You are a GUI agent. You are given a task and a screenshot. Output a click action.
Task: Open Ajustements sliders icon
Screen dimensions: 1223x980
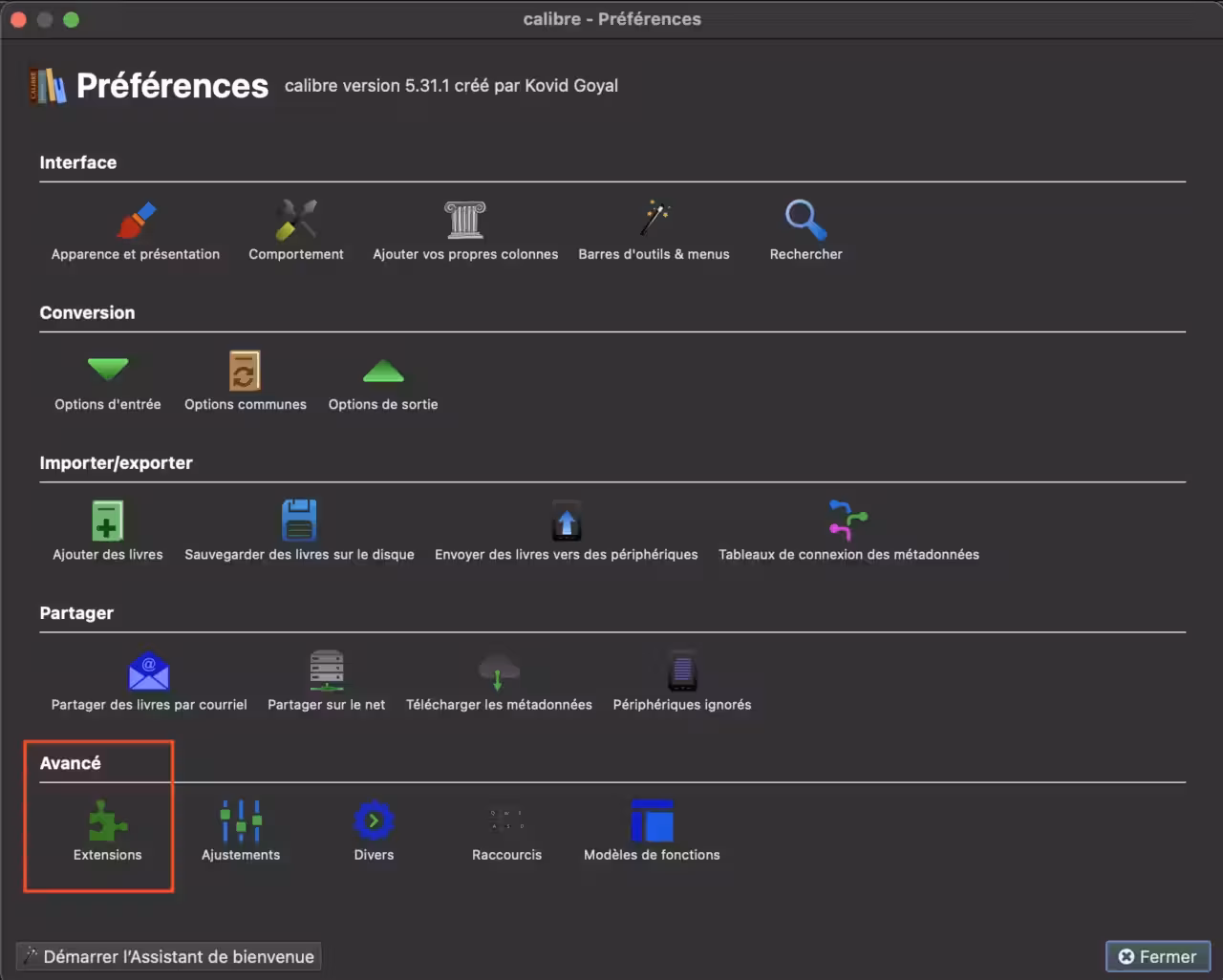click(x=241, y=820)
